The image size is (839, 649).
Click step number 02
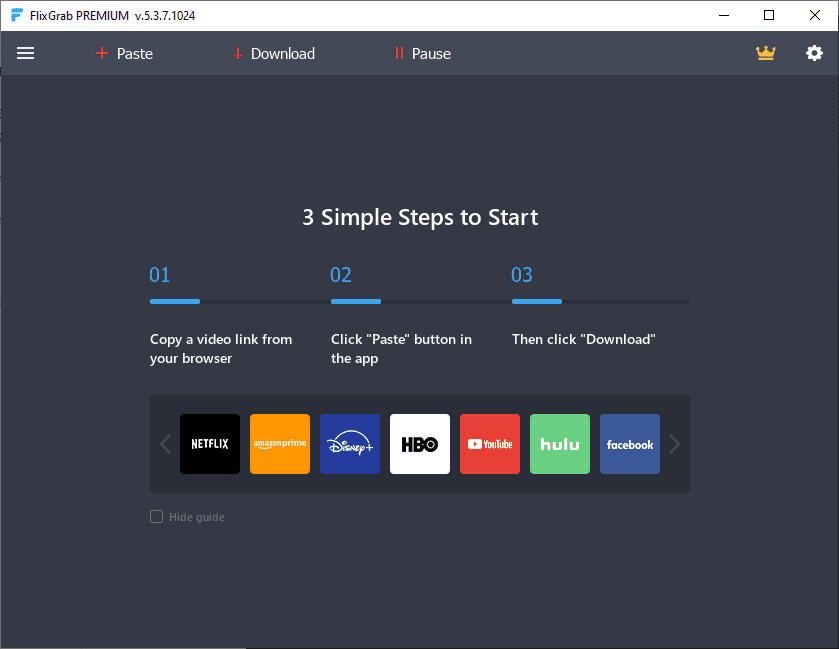click(341, 275)
